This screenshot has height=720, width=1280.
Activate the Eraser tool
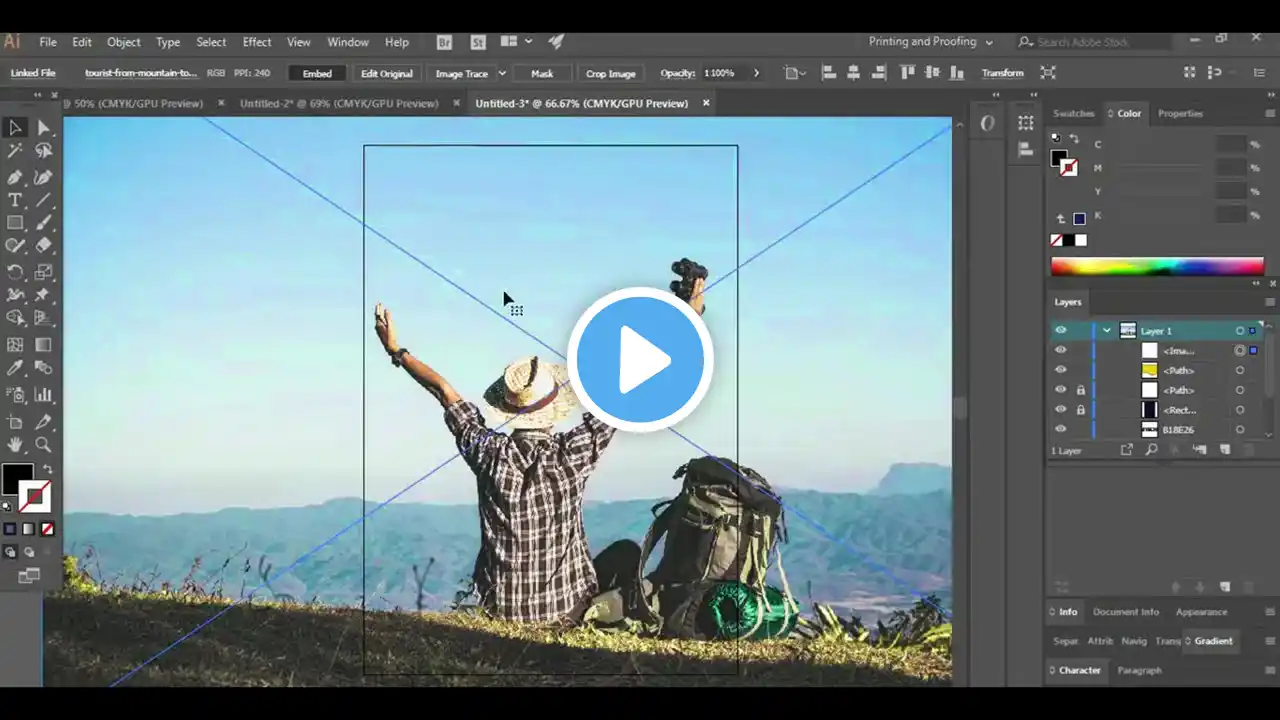[x=44, y=247]
